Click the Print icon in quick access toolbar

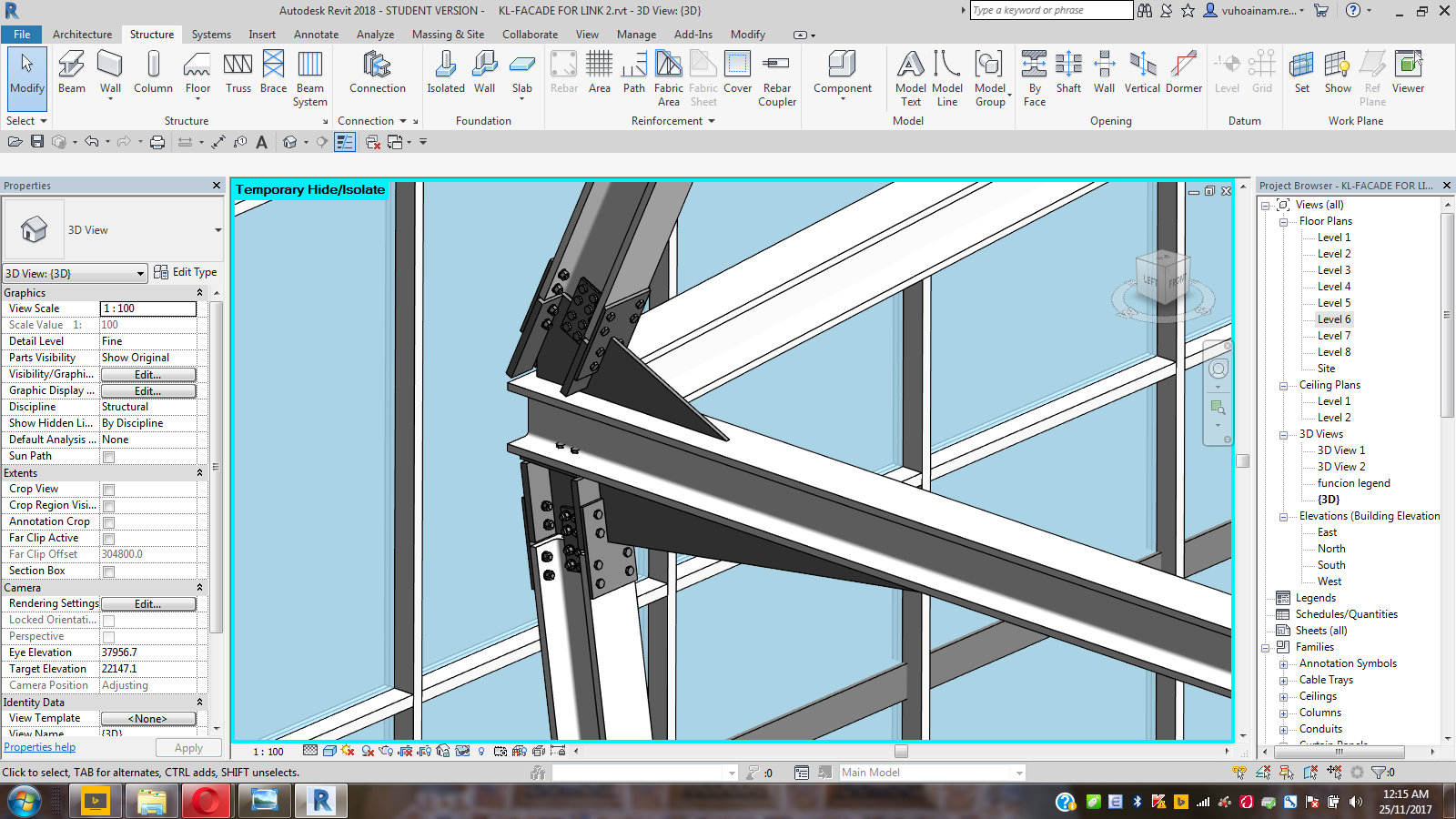pyautogui.click(x=157, y=142)
